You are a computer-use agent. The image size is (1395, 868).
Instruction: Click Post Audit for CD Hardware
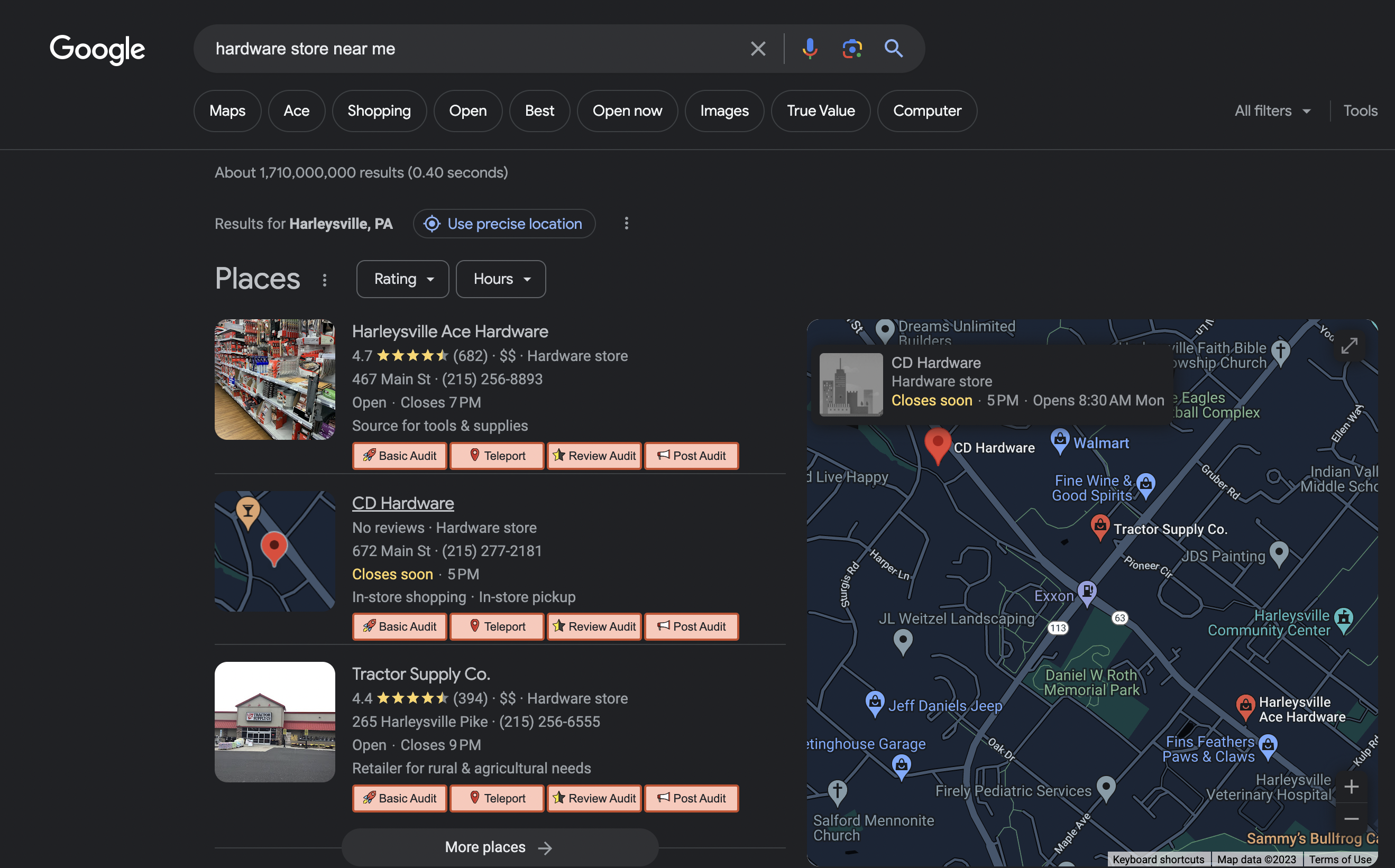692,626
